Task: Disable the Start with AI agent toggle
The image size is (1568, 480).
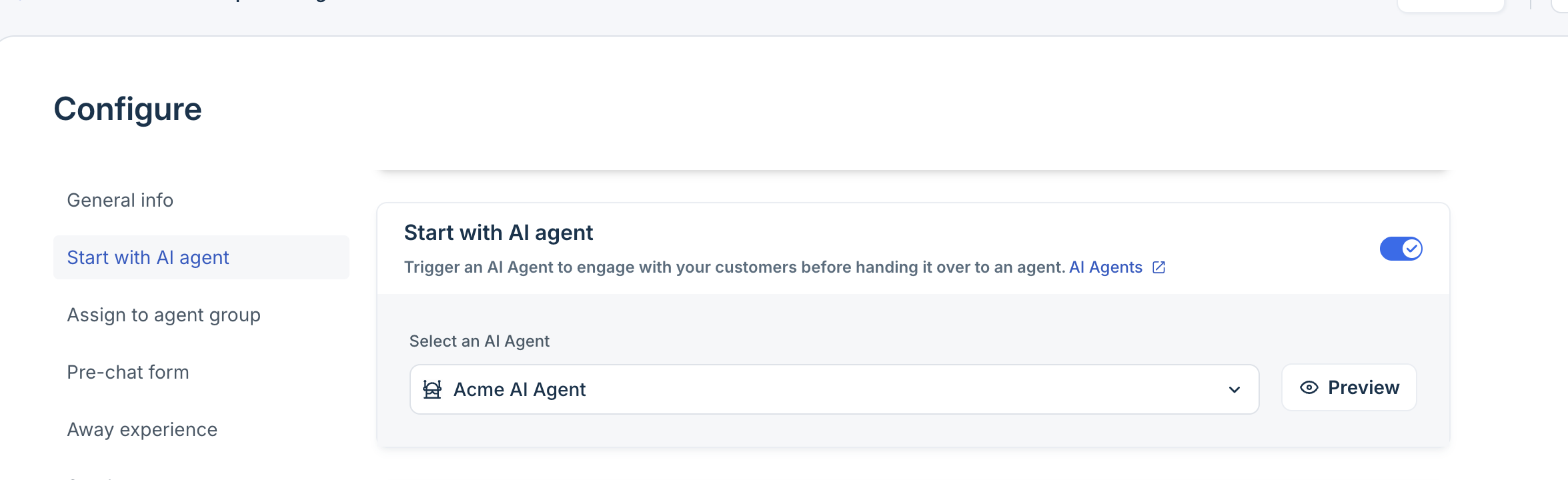Action: point(1401,249)
